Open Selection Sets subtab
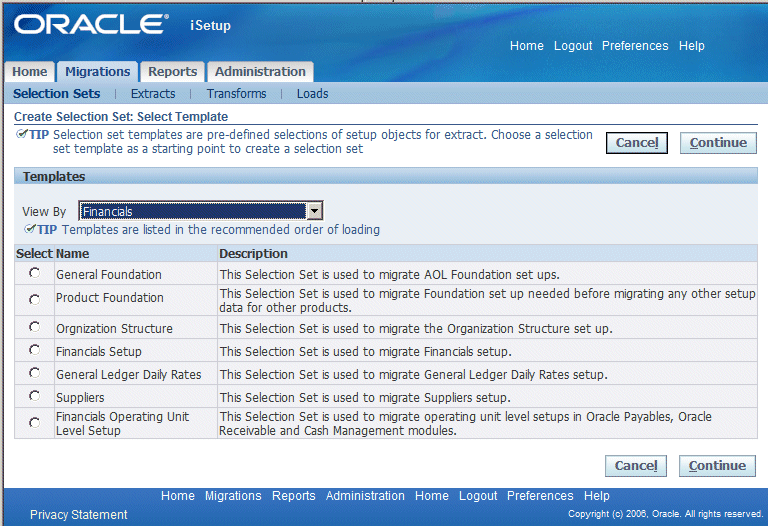768x526 pixels. [x=56, y=94]
